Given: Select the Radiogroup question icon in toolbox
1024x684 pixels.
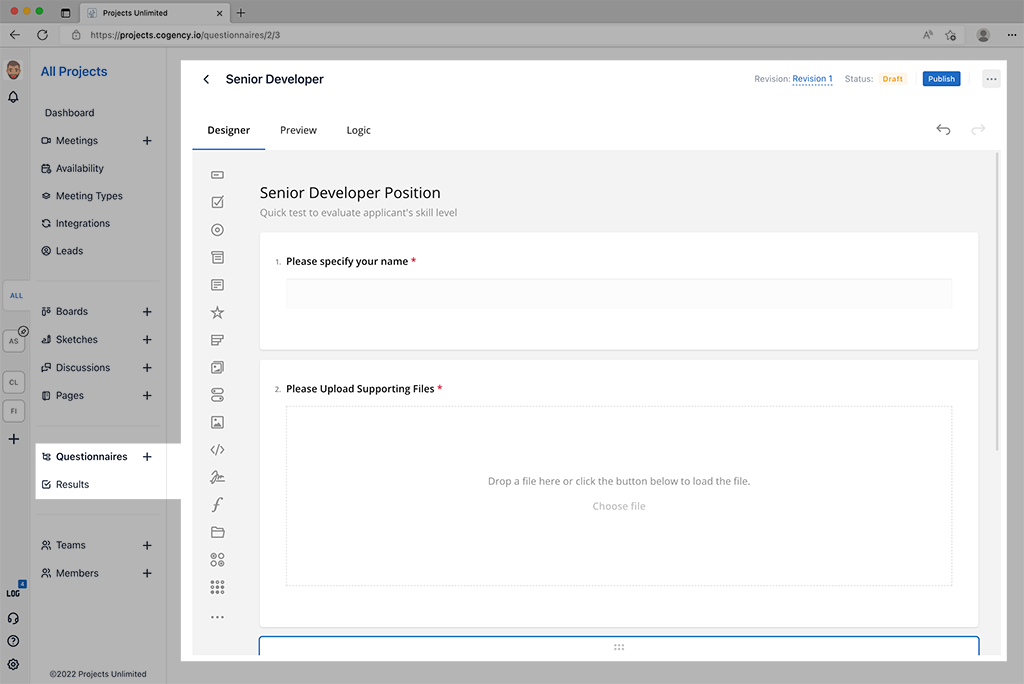Looking at the screenshot, I should tap(217, 230).
